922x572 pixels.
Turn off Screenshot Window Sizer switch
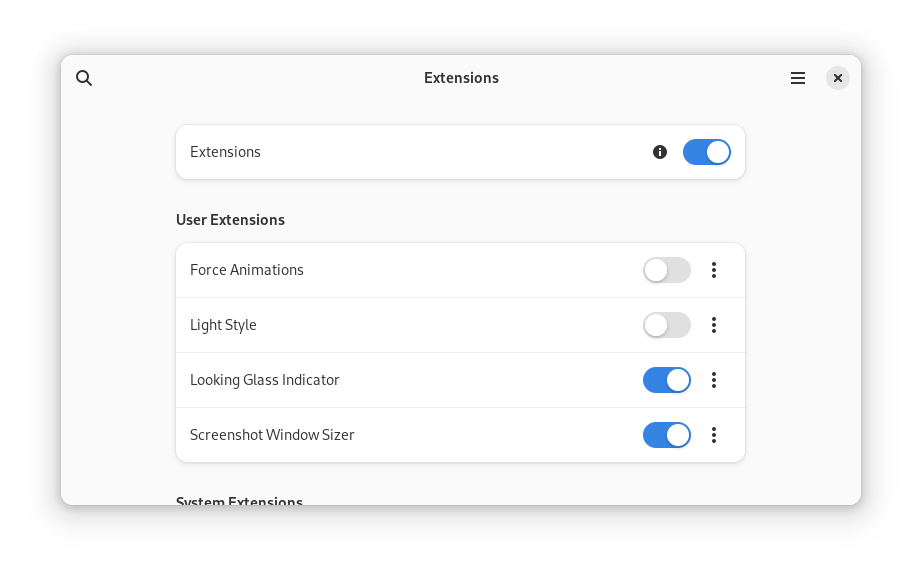pyautogui.click(x=666, y=435)
